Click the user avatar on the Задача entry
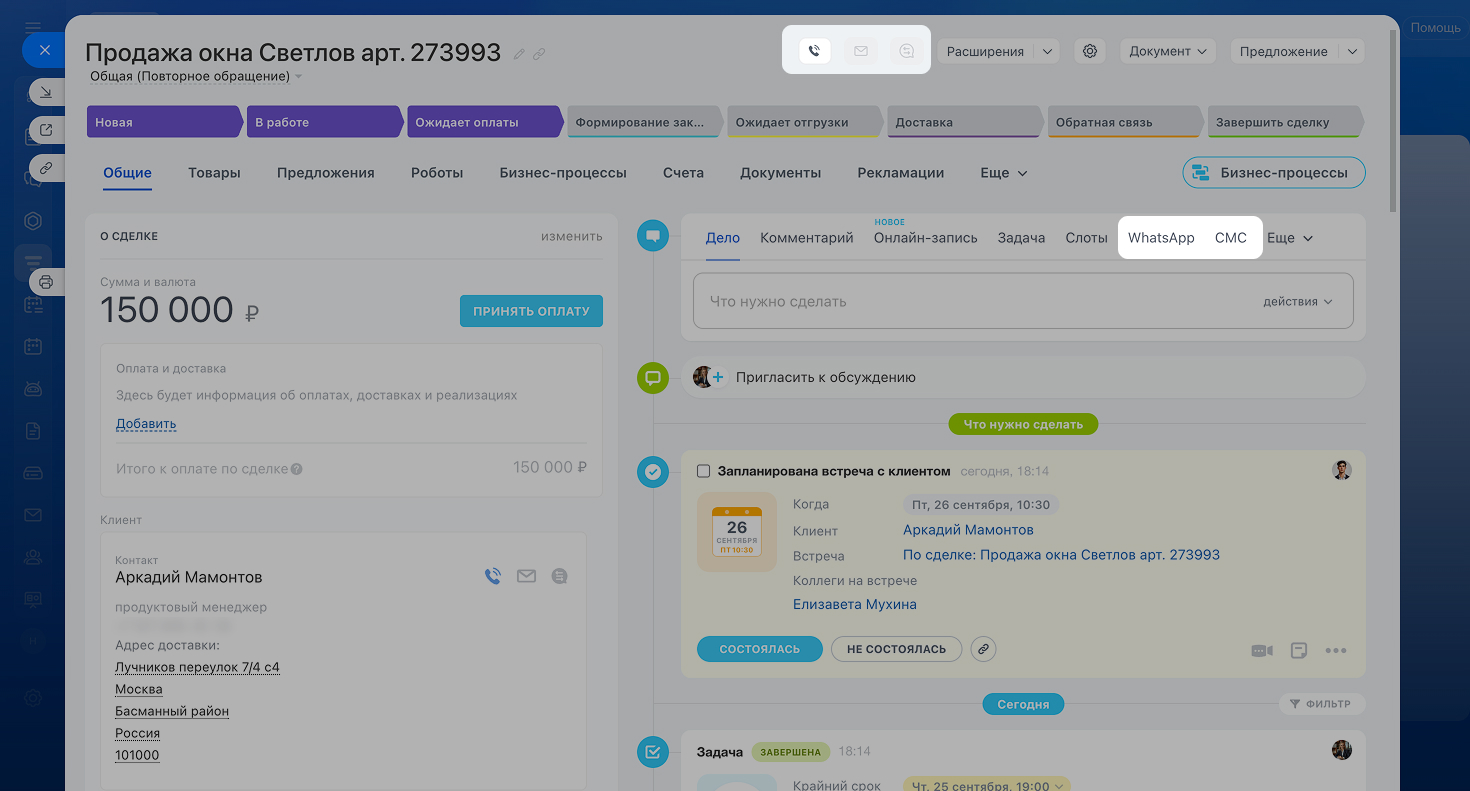 click(x=1342, y=750)
